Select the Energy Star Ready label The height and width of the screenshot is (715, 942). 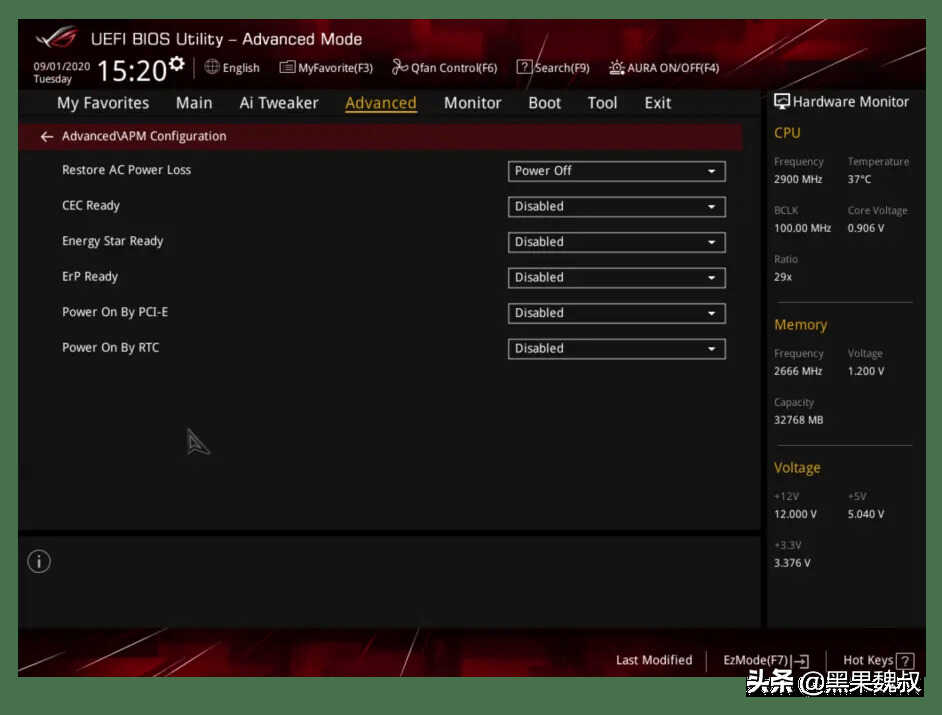[112, 241]
